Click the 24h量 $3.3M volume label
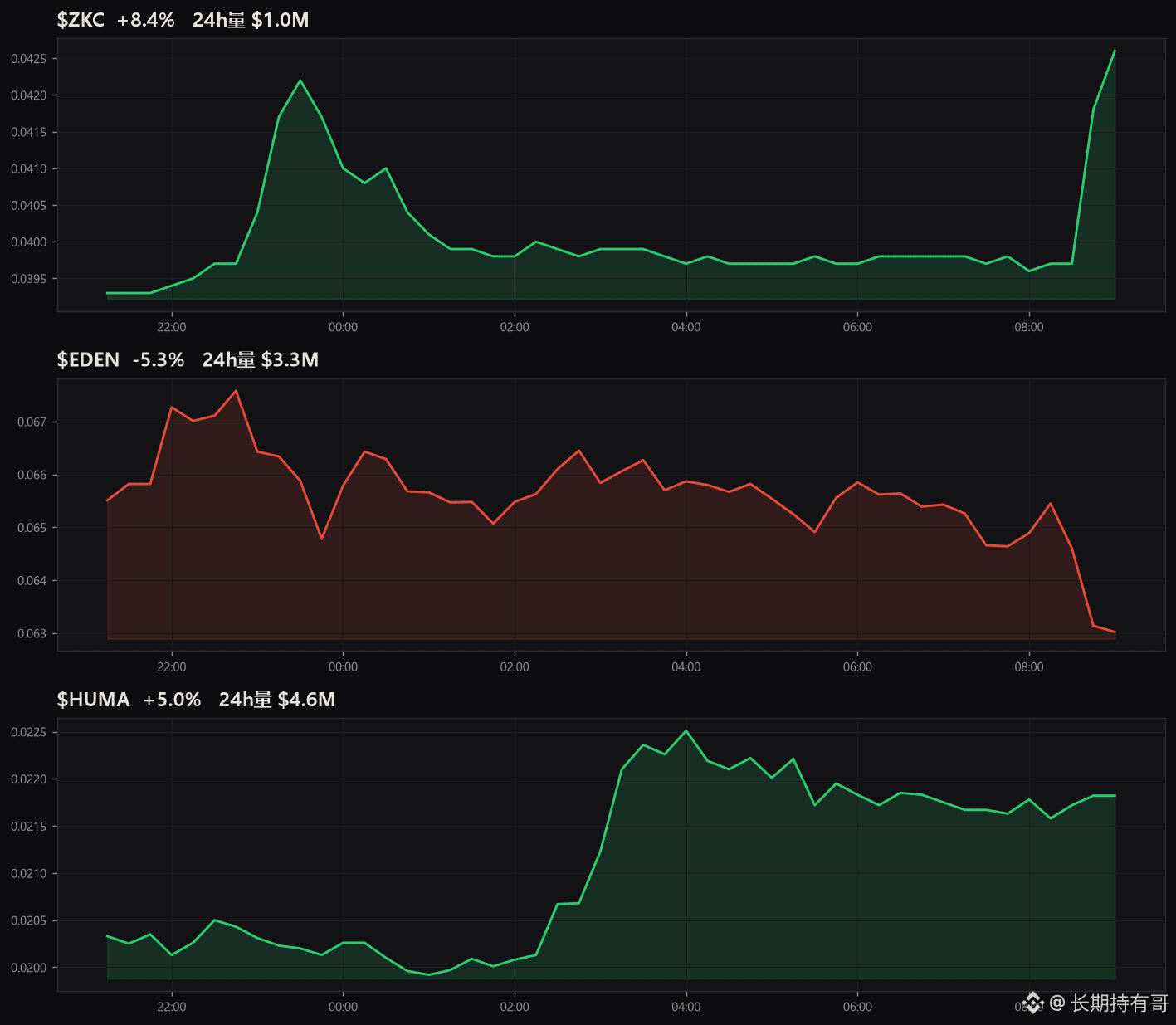 261,359
